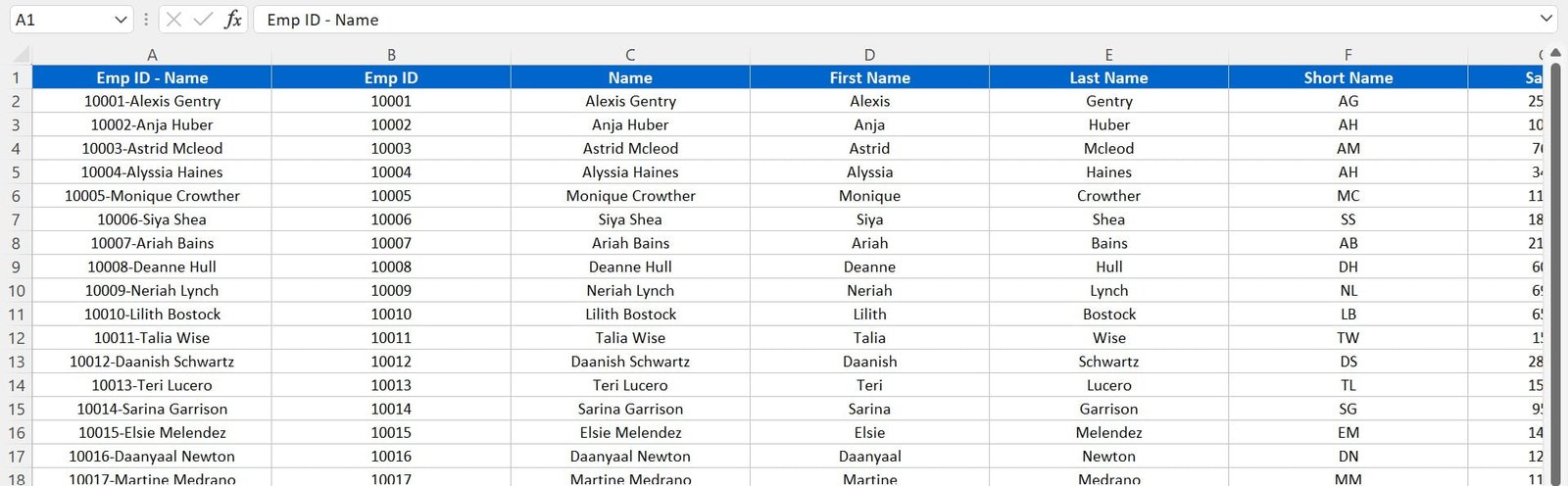Select Emp ID cell 10014
This screenshot has height=486, width=1568.
tap(391, 409)
